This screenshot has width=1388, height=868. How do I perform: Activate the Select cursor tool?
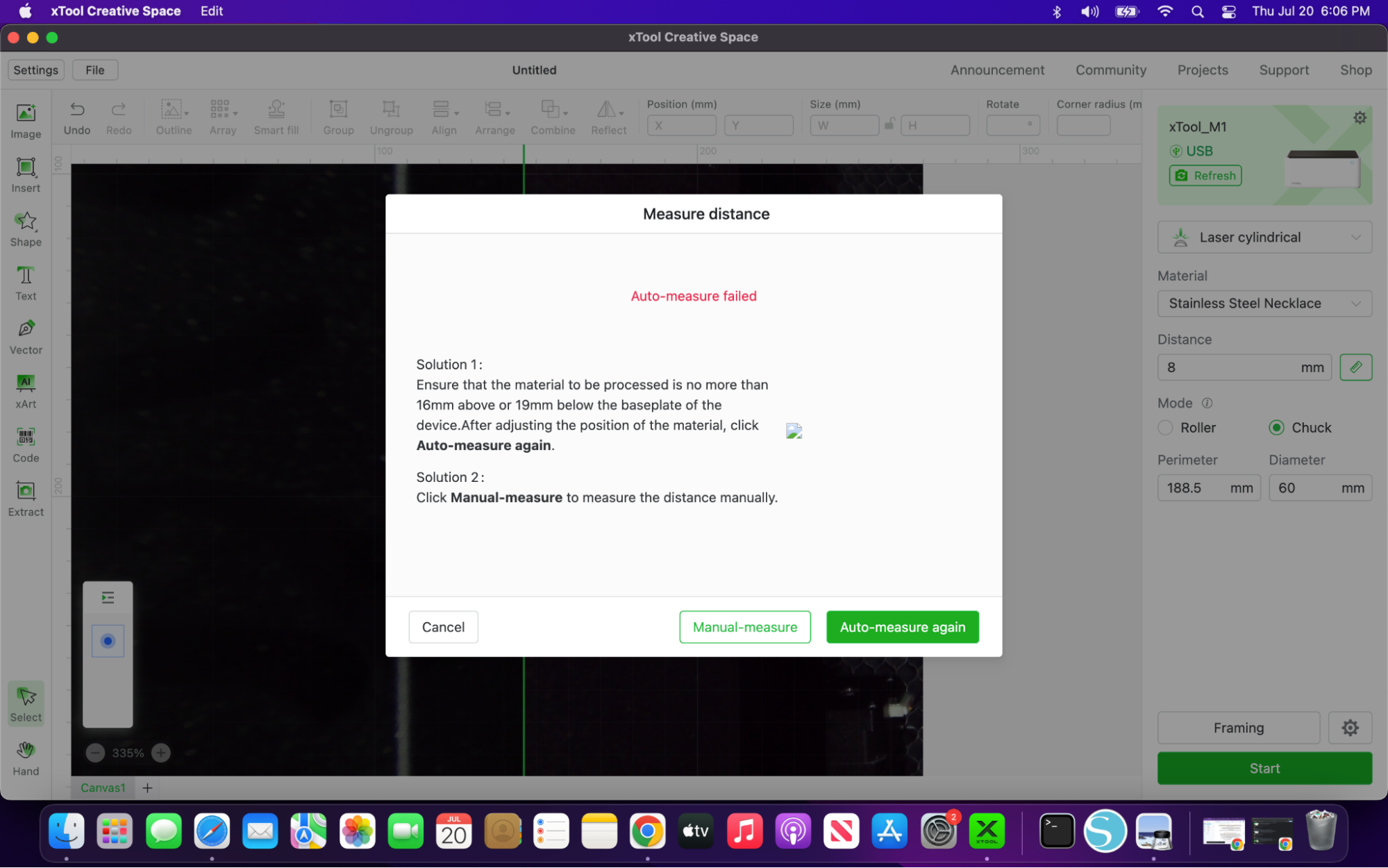(26, 703)
